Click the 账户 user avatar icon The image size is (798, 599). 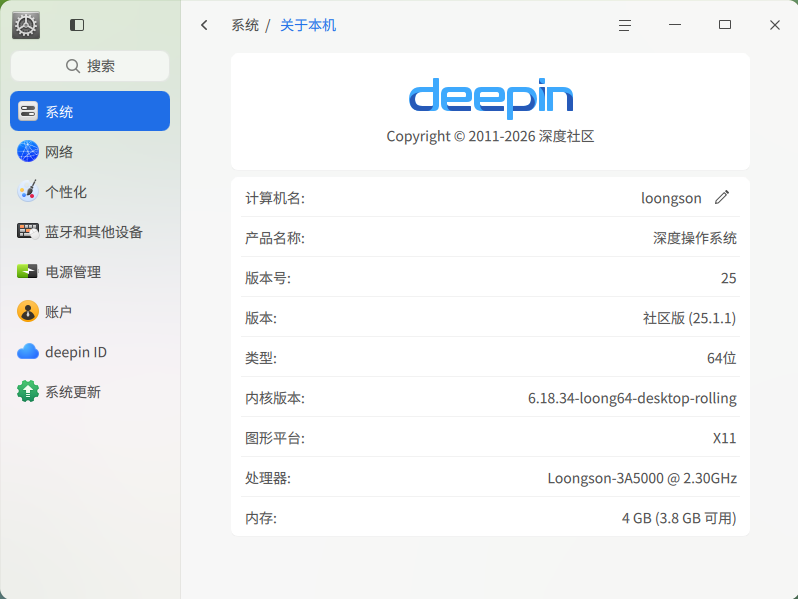pyautogui.click(x=28, y=311)
